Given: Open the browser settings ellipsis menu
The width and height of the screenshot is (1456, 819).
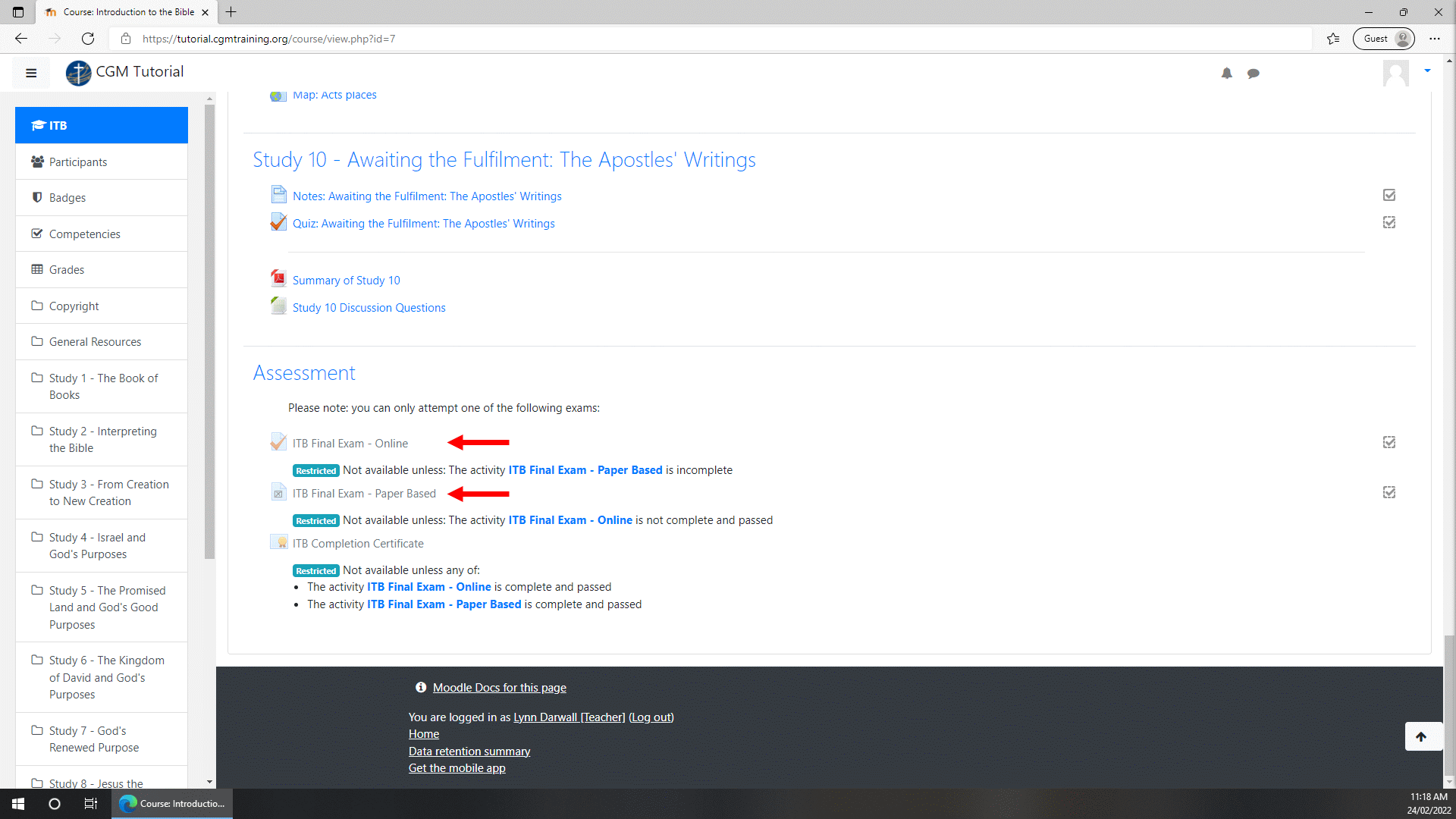Looking at the screenshot, I should pyautogui.click(x=1435, y=39).
